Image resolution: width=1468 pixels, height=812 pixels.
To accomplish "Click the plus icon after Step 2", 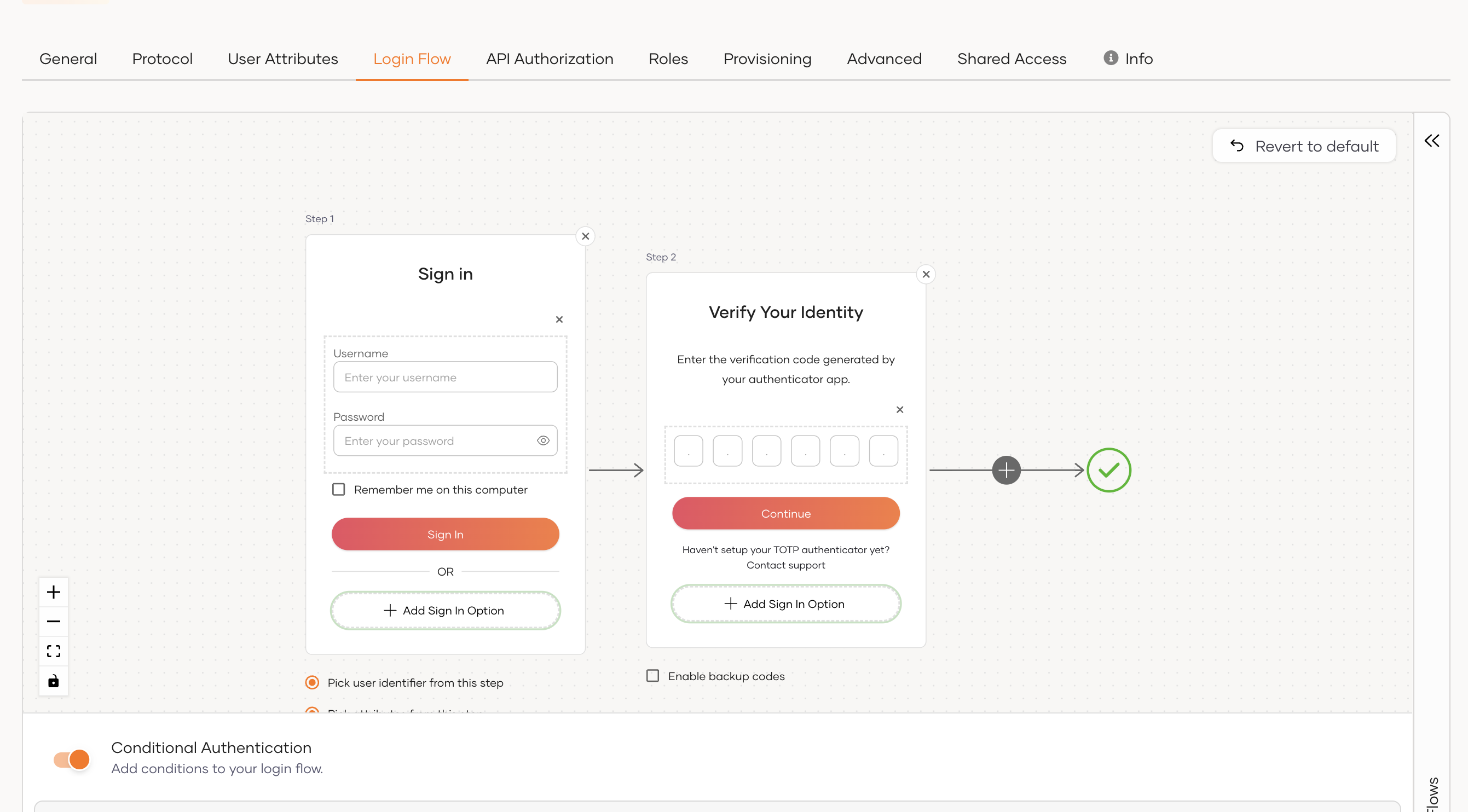I will (x=1007, y=469).
